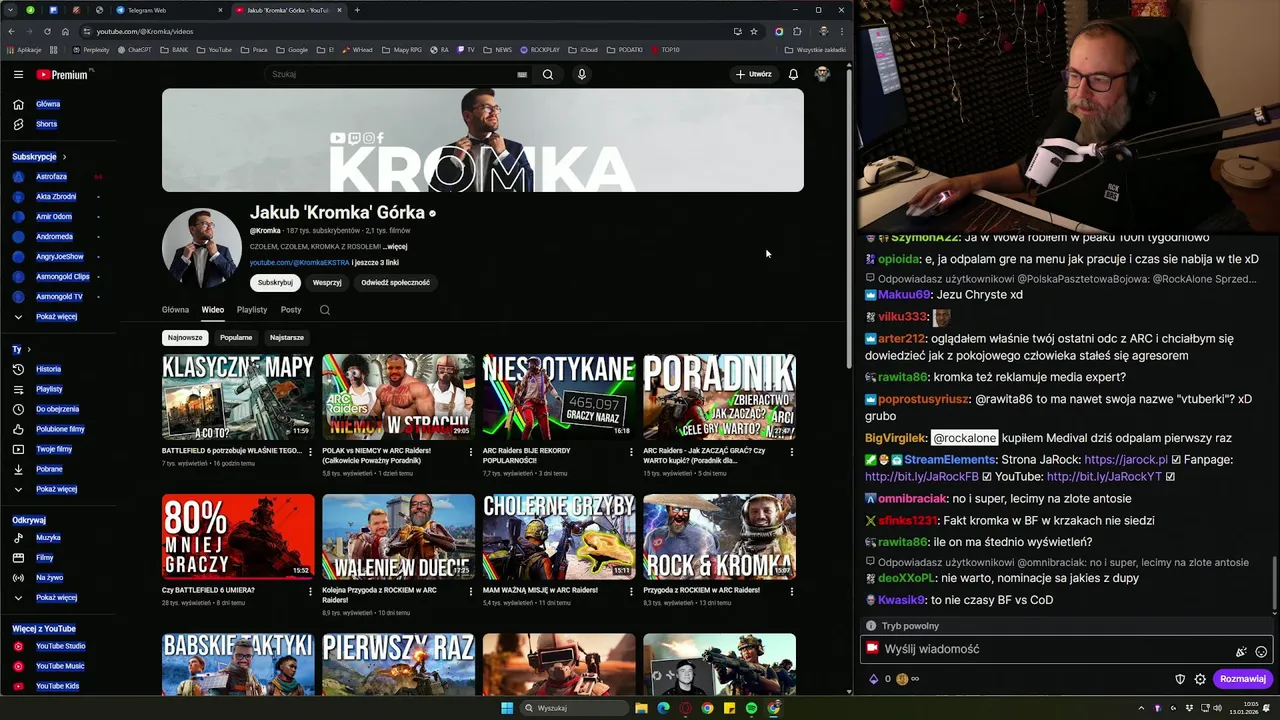Search within channel magnifier icon
This screenshot has width=1280, height=720.
[325, 310]
